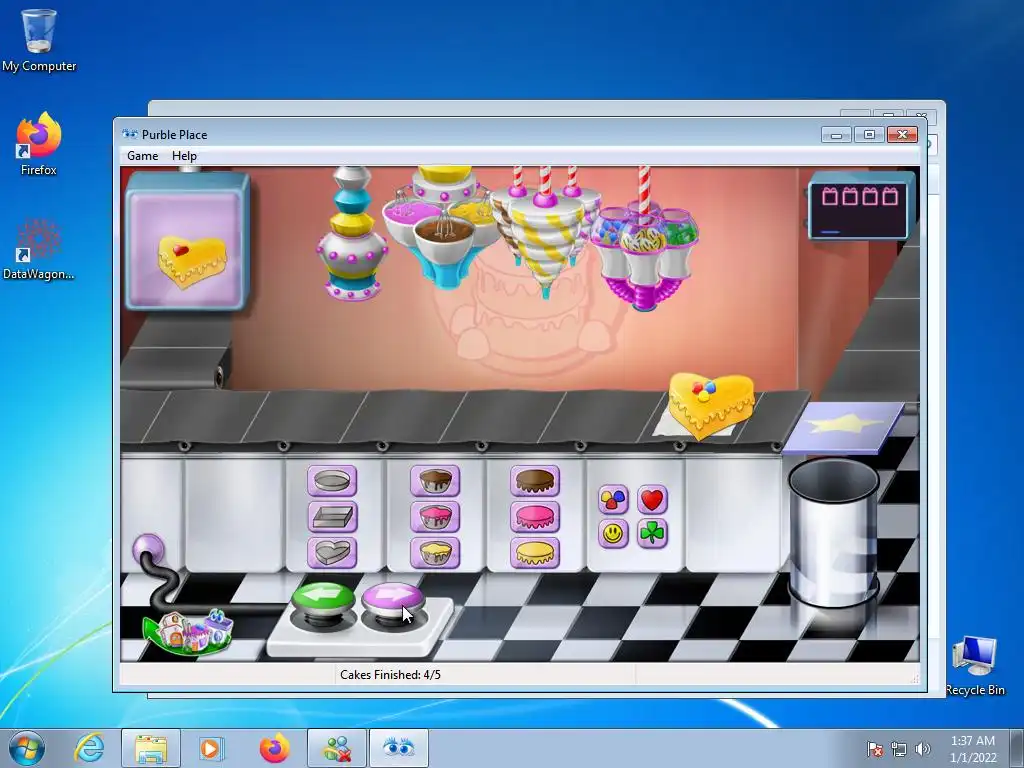This screenshot has height=768, width=1024.
Task: Click the star shipping pad
Action: click(844, 426)
